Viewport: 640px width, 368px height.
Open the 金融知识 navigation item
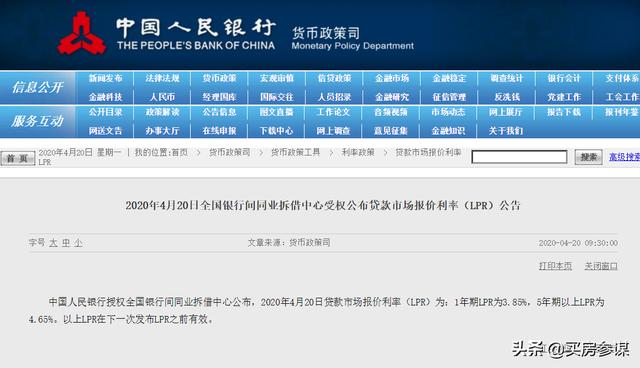[x=448, y=131]
